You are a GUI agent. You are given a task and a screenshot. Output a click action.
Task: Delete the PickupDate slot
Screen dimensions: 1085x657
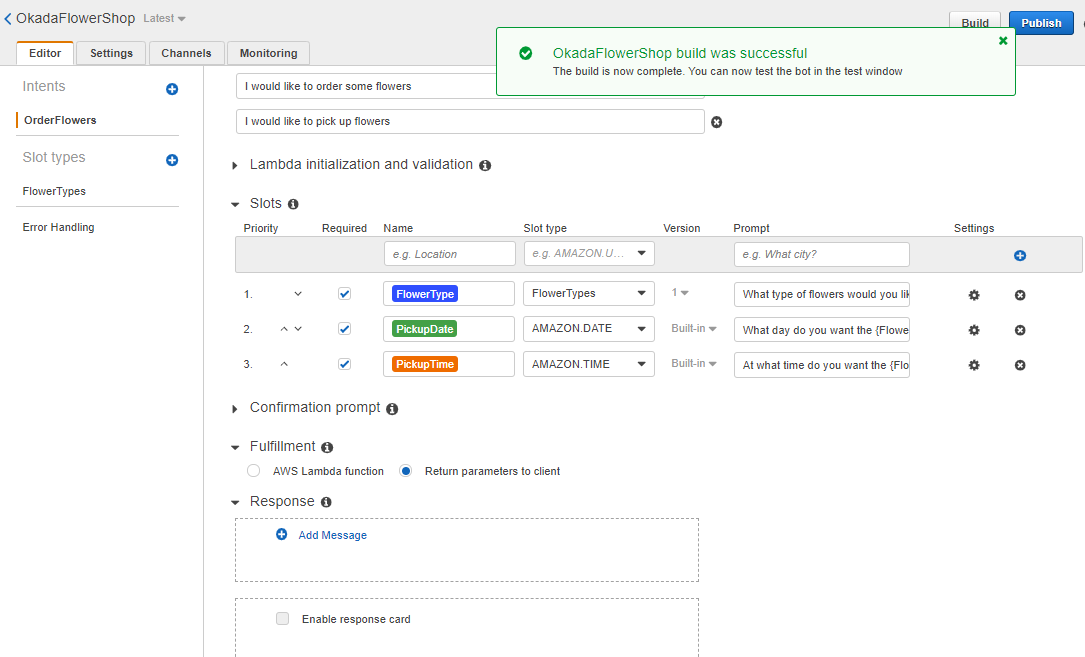tap(1020, 330)
